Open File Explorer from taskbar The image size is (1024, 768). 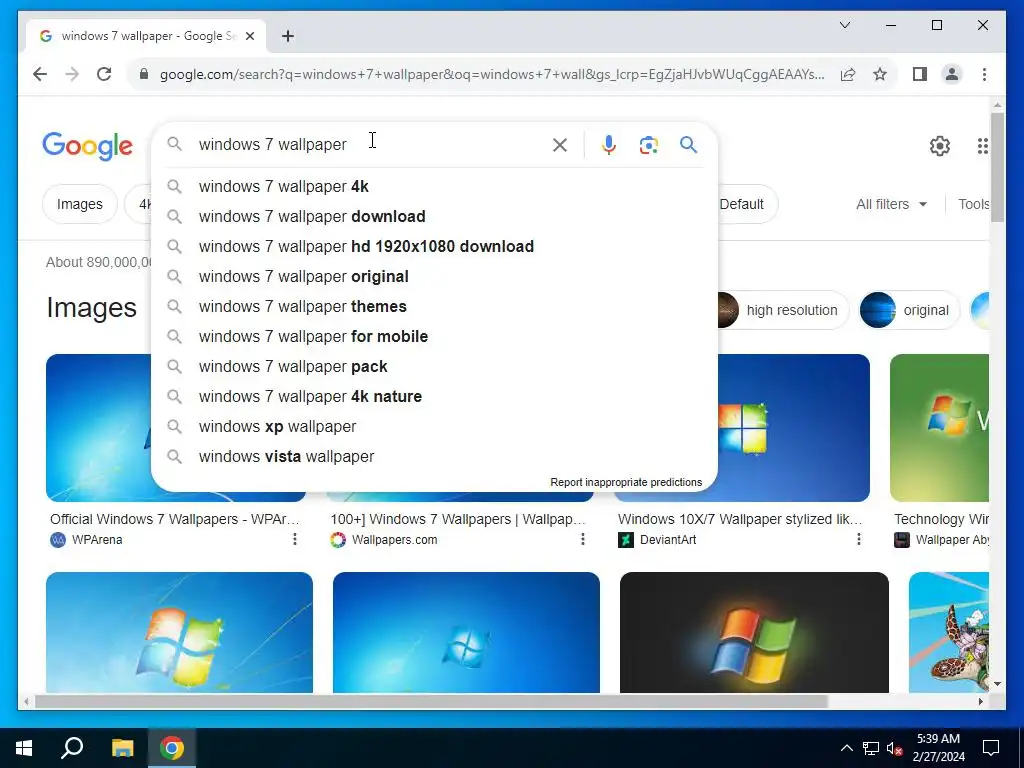[122, 748]
